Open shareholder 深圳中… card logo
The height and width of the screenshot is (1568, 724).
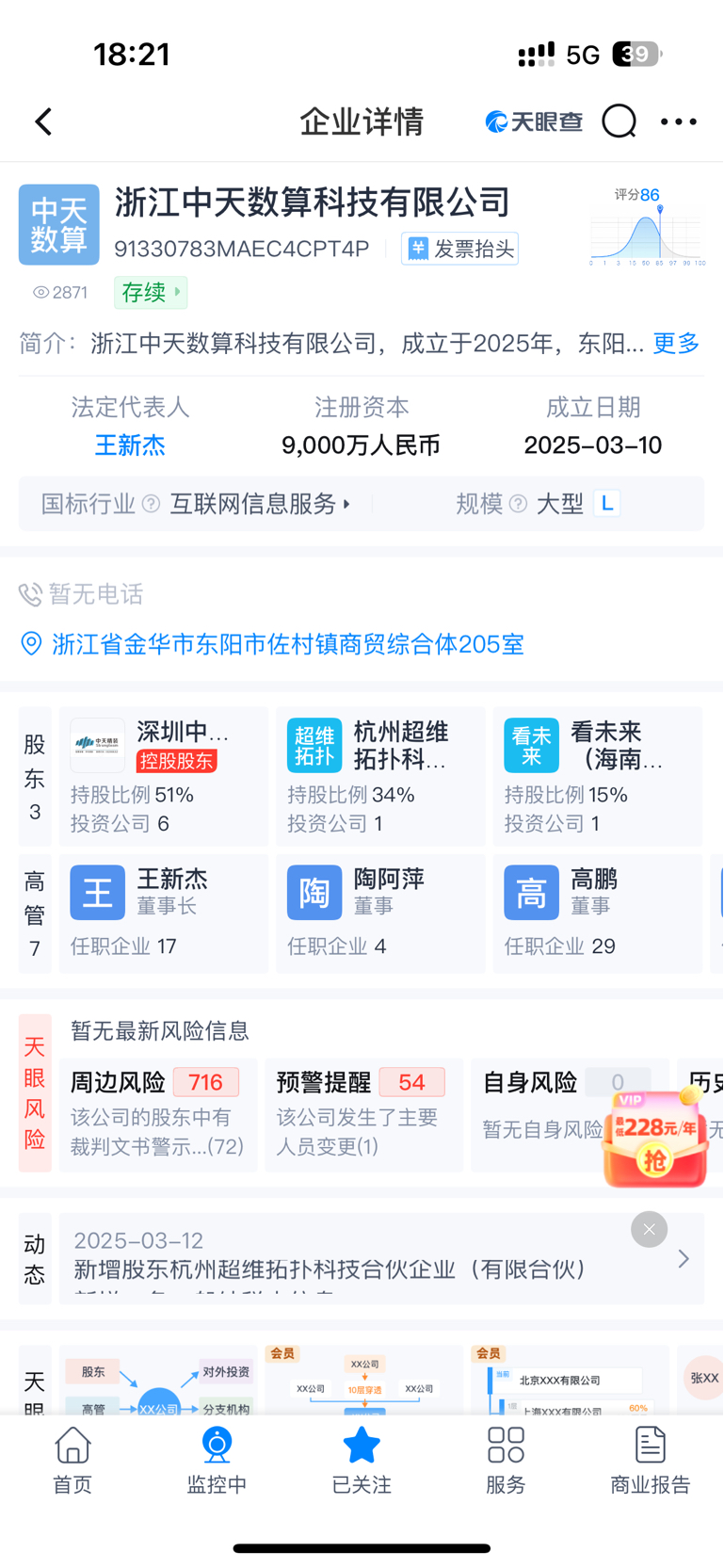pyautogui.click(x=98, y=746)
